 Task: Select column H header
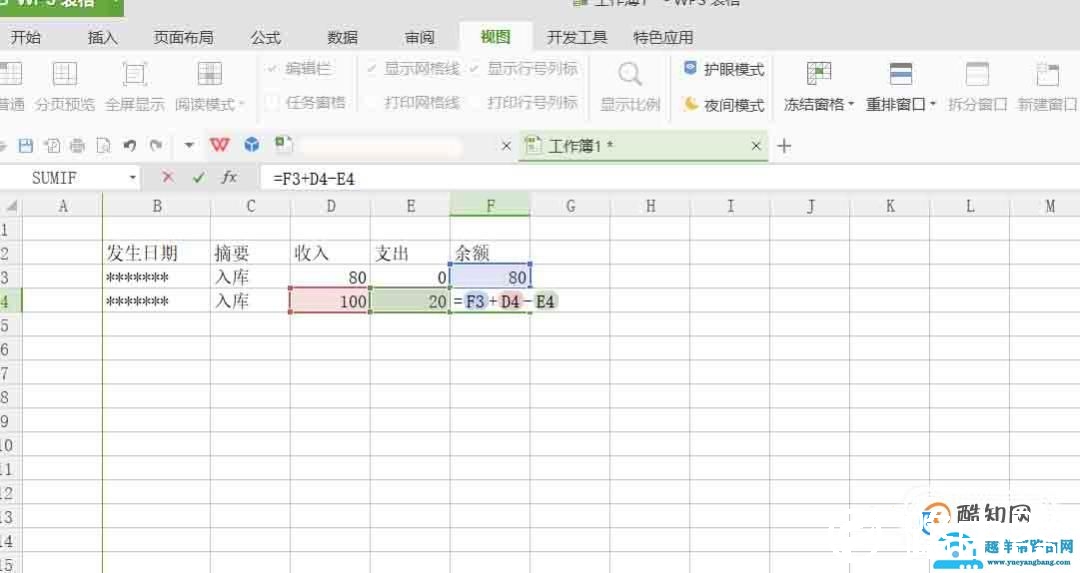click(x=650, y=206)
